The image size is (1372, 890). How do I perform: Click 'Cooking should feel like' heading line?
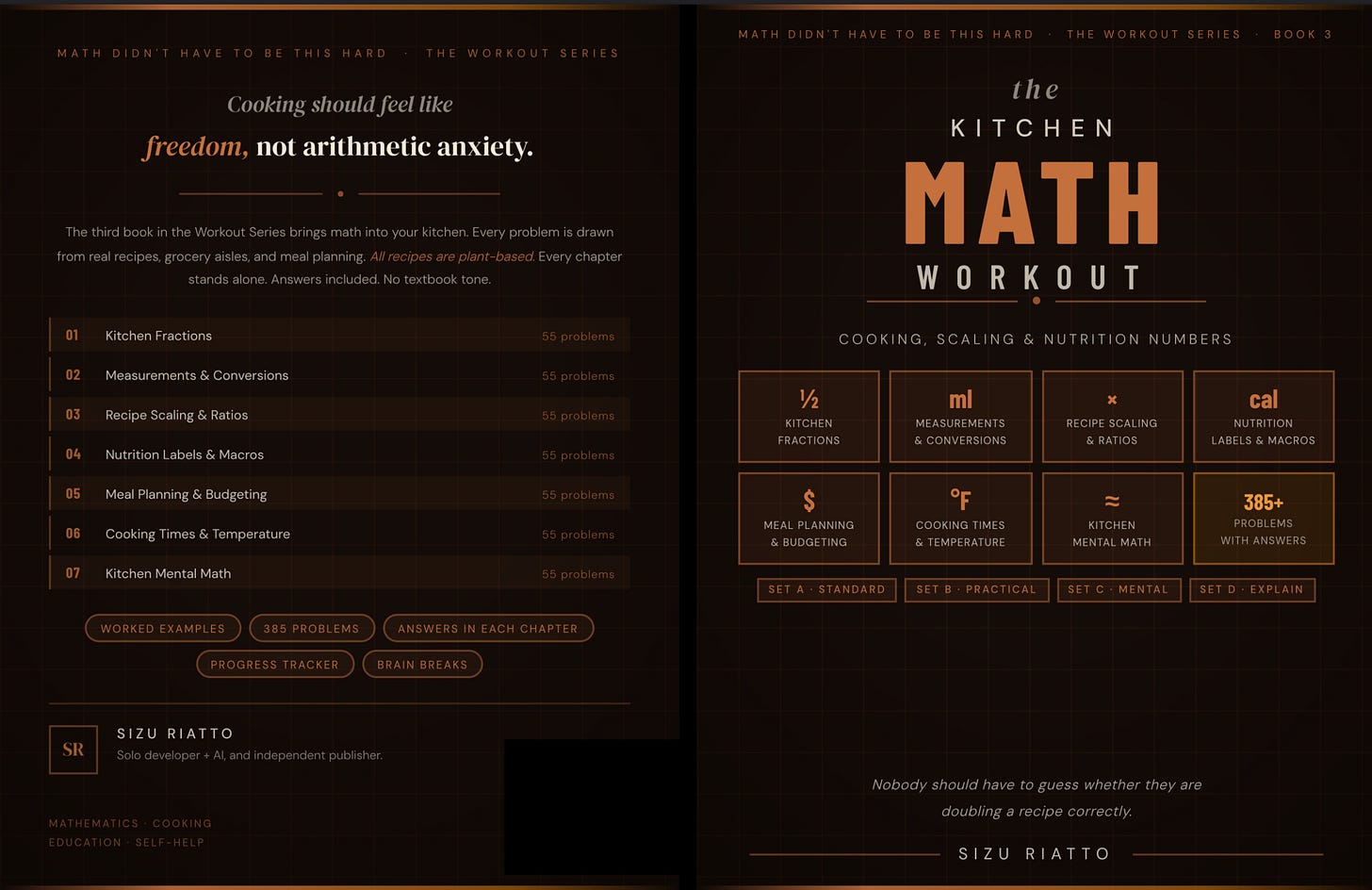coord(340,105)
